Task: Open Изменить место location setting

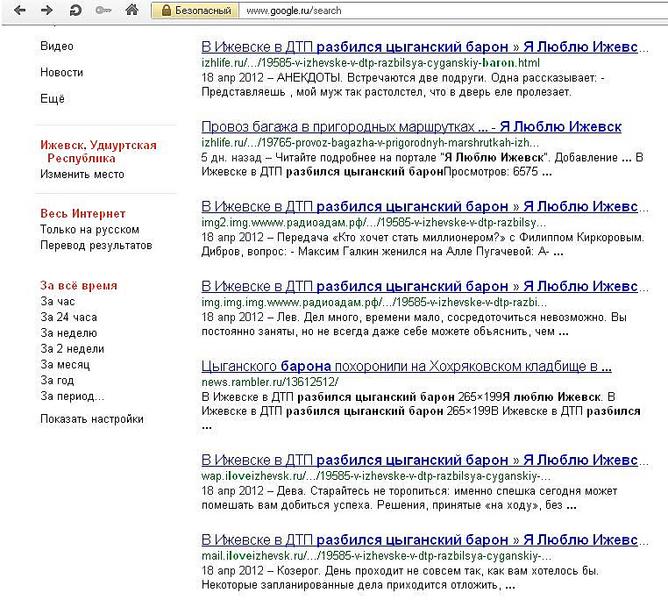Action: pyautogui.click(x=82, y=174)
